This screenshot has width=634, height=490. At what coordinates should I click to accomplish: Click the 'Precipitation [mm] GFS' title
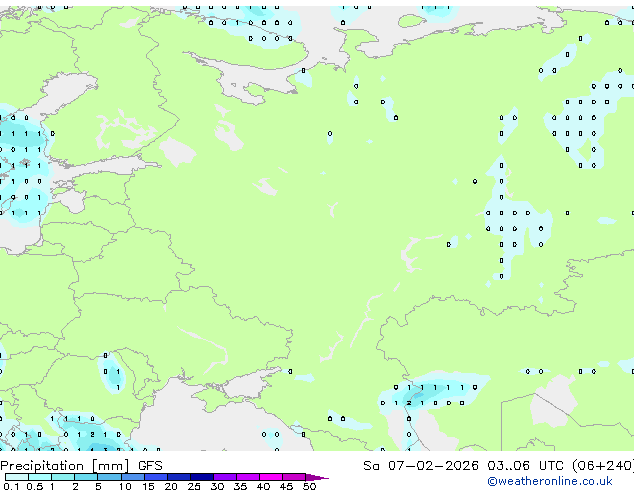point(81,466)
